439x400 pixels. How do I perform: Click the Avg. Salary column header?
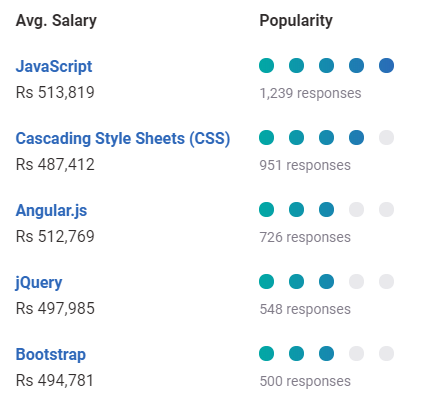click(56, 21)
